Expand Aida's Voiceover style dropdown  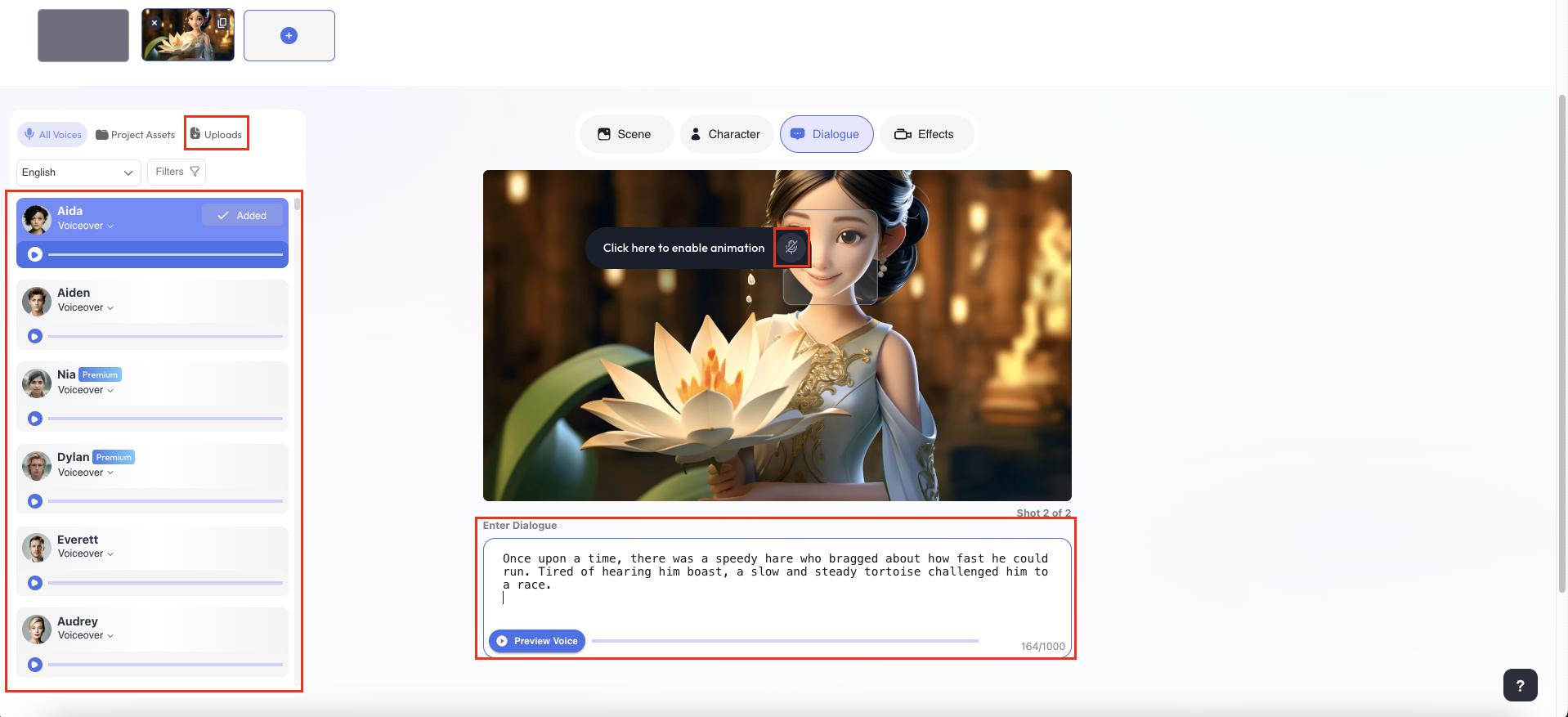pyautogui.click(x=86, y=226)
